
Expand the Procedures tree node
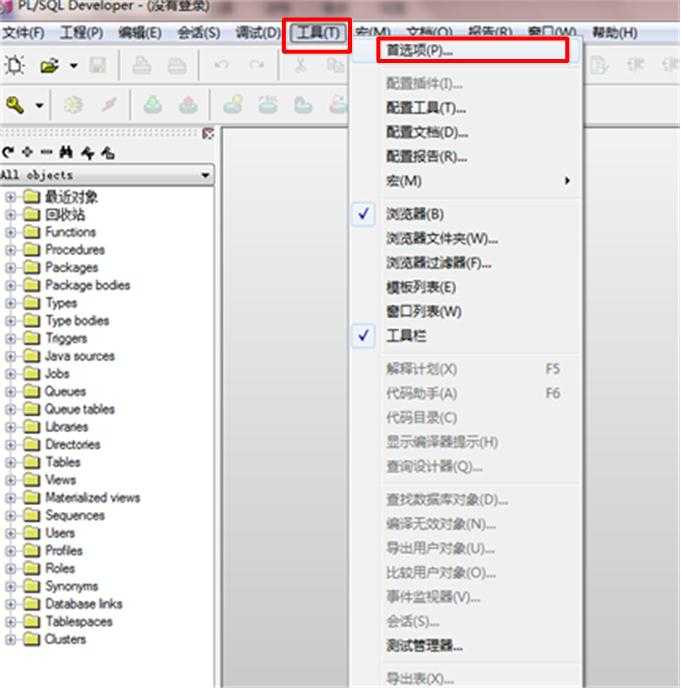[x=11, y=250]
